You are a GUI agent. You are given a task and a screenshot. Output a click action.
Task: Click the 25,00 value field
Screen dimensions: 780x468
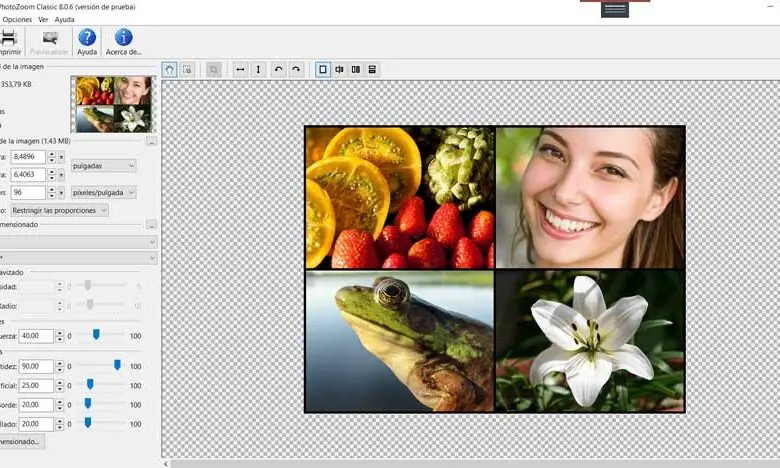(36, 385)
